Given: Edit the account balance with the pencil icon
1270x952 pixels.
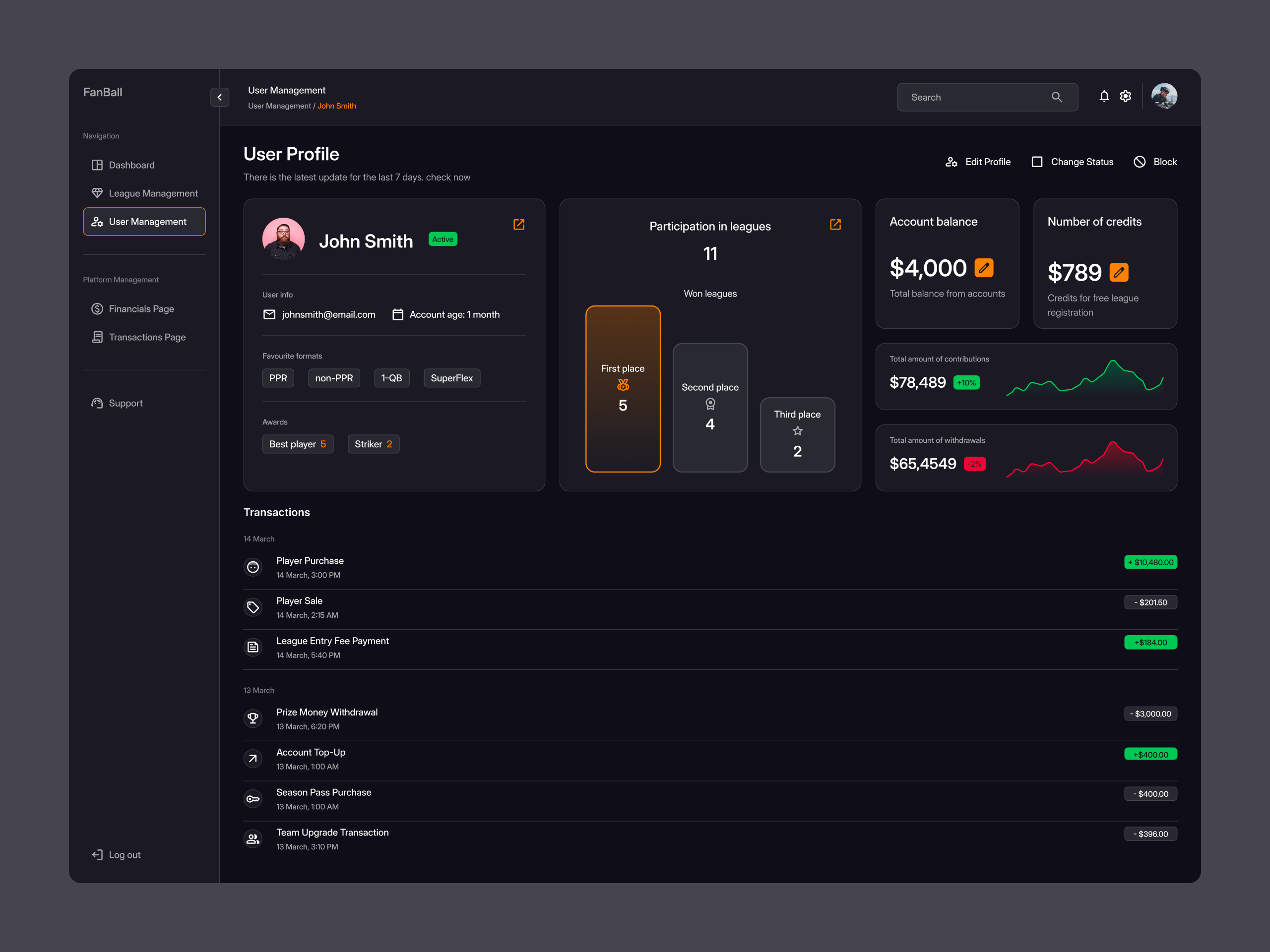Looking at the screenshot, I should [984, 267].
